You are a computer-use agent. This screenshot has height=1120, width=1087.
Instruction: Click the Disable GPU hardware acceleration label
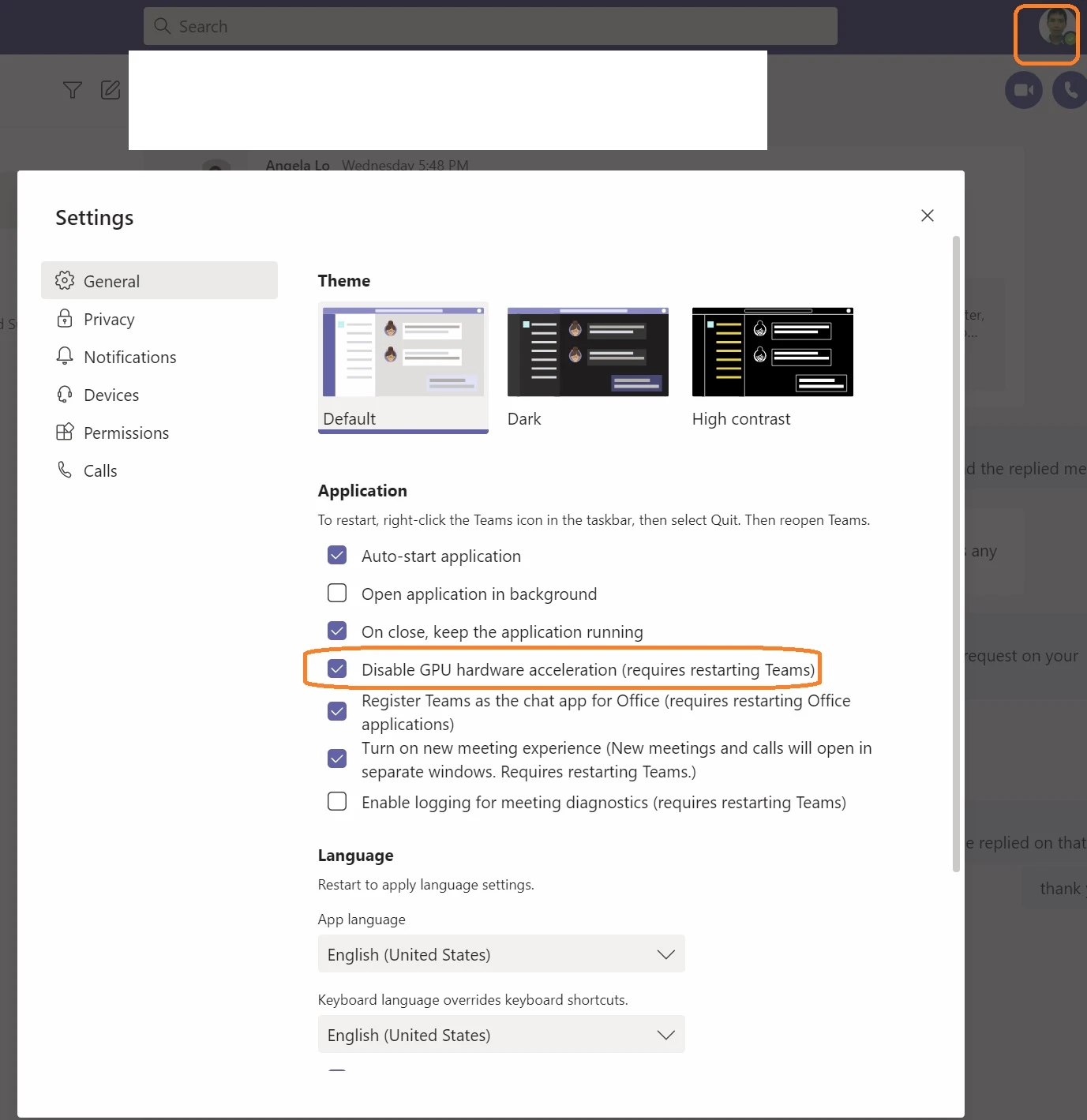588,669
